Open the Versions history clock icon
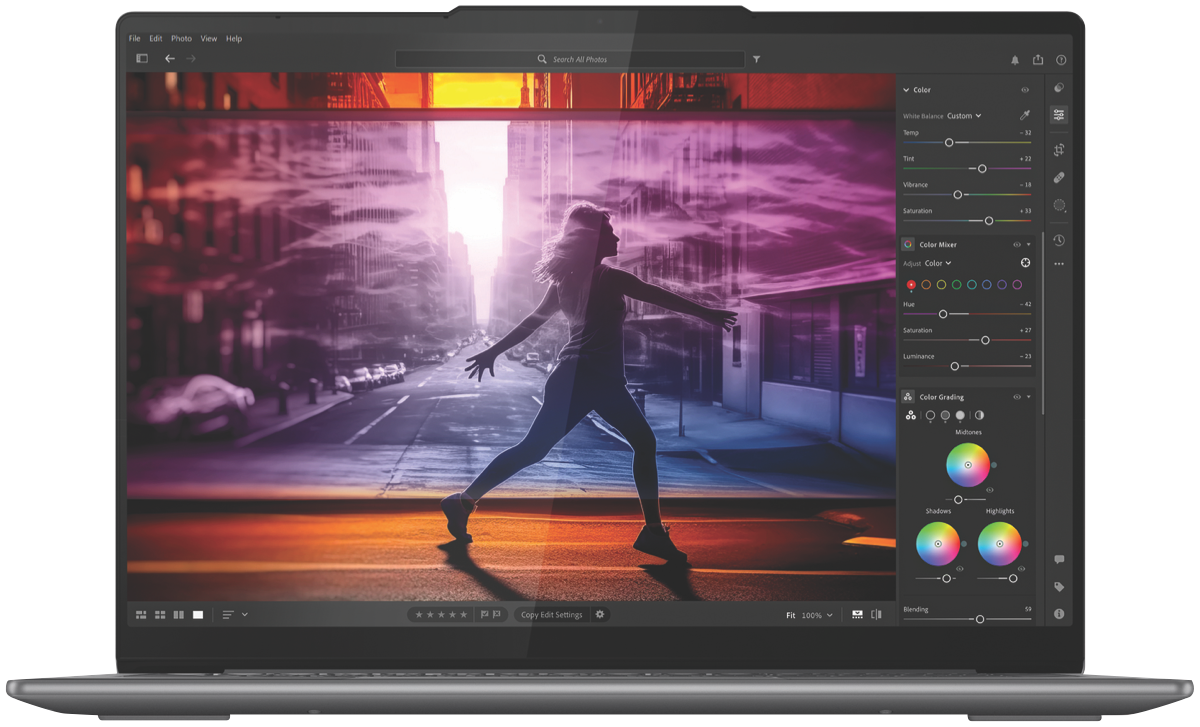1200x727 pixels. pos(1059,241)
